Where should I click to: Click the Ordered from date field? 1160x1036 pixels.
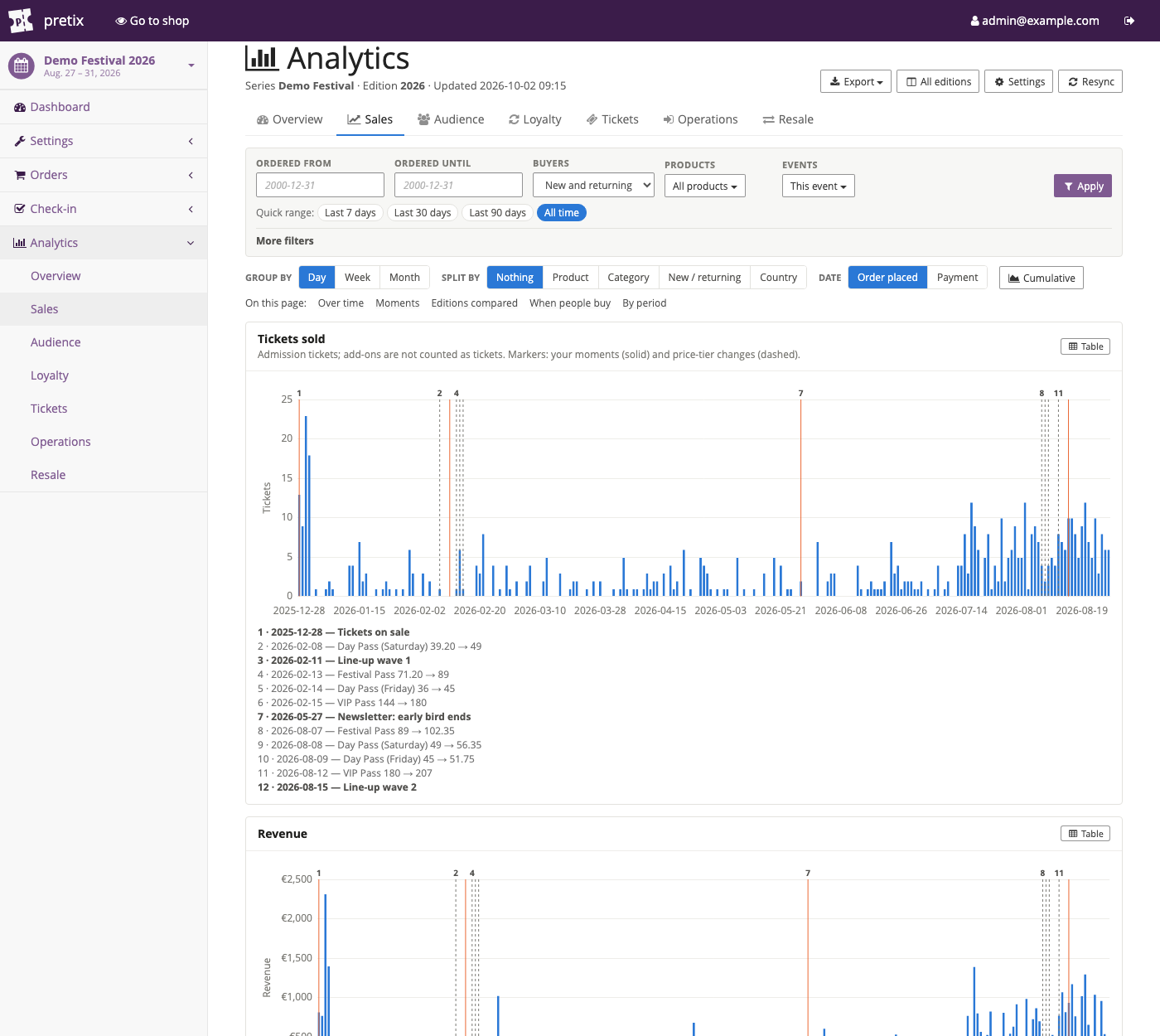[x=320, y=185]
